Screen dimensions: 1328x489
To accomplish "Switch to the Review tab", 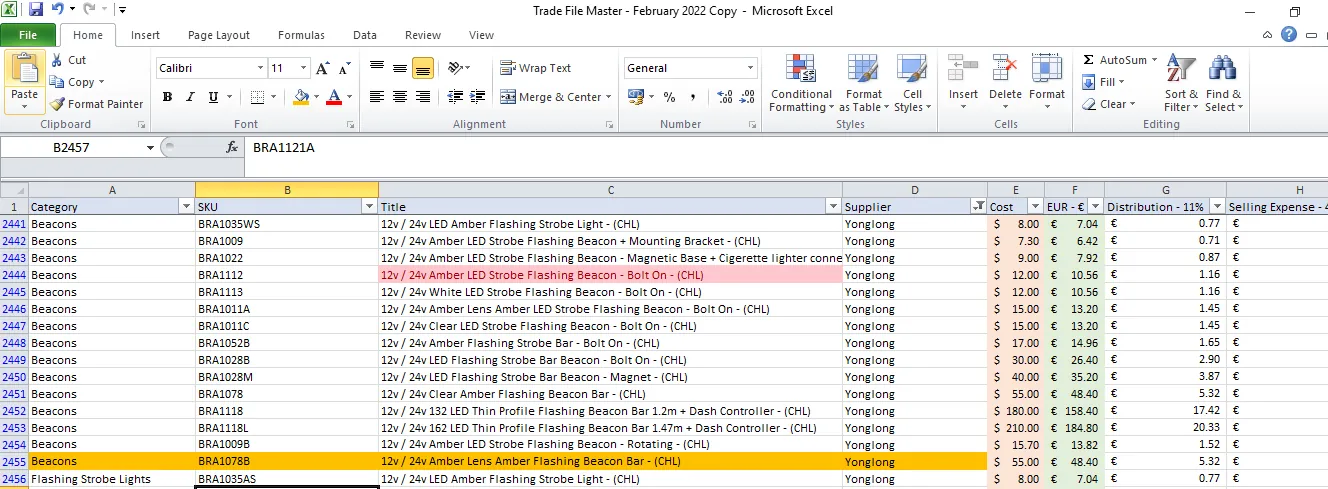I will pos(423,35).
